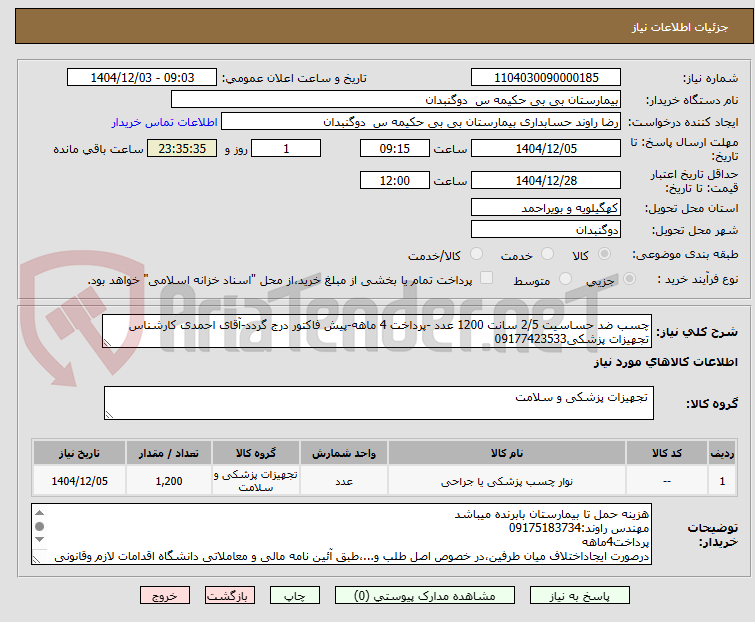Click the scrollbar thumb in buyer notes
The image size is (755, 622).
tap(40, 526)
